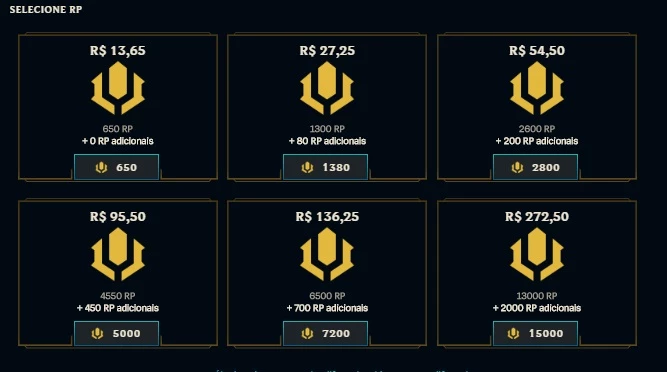Click the large RP emblem in R$ 136,25 card
Viewport: 667px width, 372px height.
coord(327,254)
